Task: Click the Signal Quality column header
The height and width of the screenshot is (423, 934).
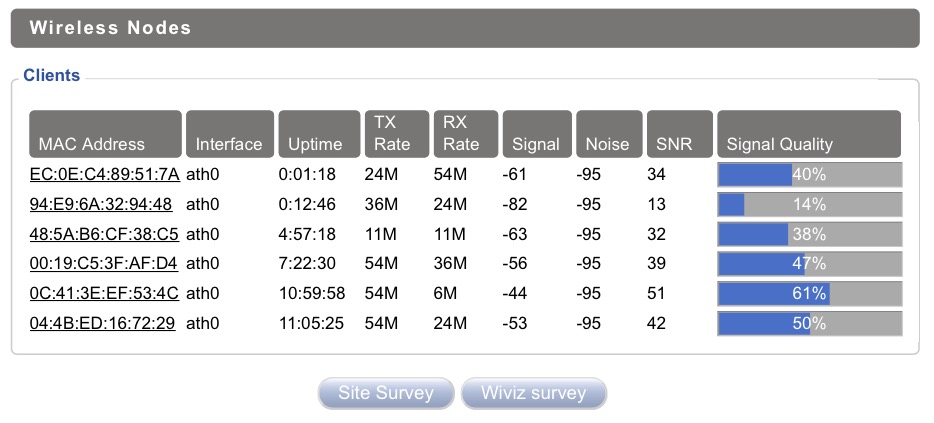Action: tap(809, 134)
